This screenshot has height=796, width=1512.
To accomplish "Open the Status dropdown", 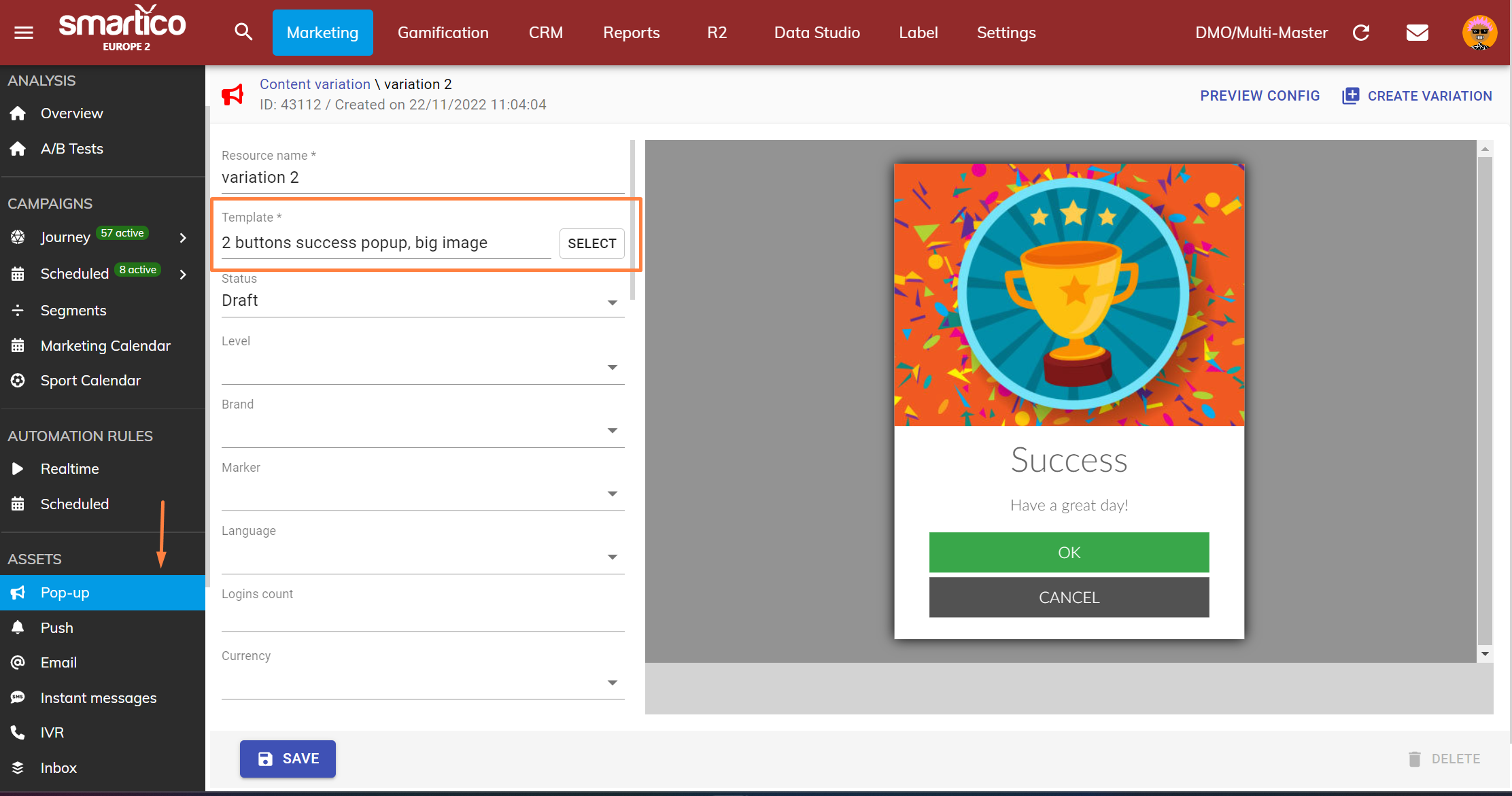I will coord(422,301).
